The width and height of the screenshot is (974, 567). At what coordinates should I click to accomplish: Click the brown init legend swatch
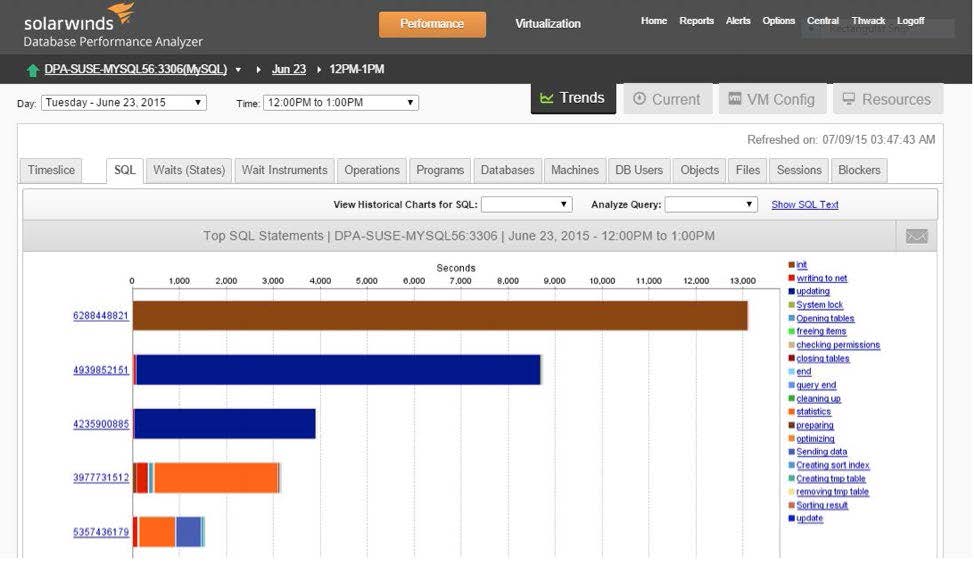(791, 265)
